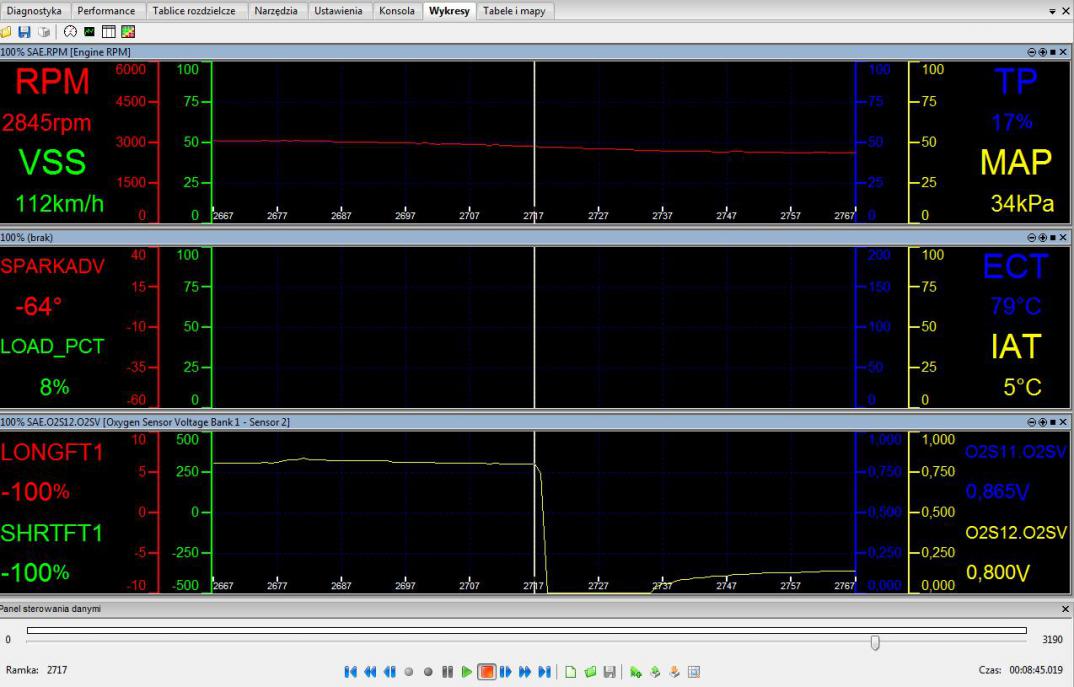Skip to the last frame of the log
Image resolution: width=1074 pixels, height=687 pixels.
[545, 670]
